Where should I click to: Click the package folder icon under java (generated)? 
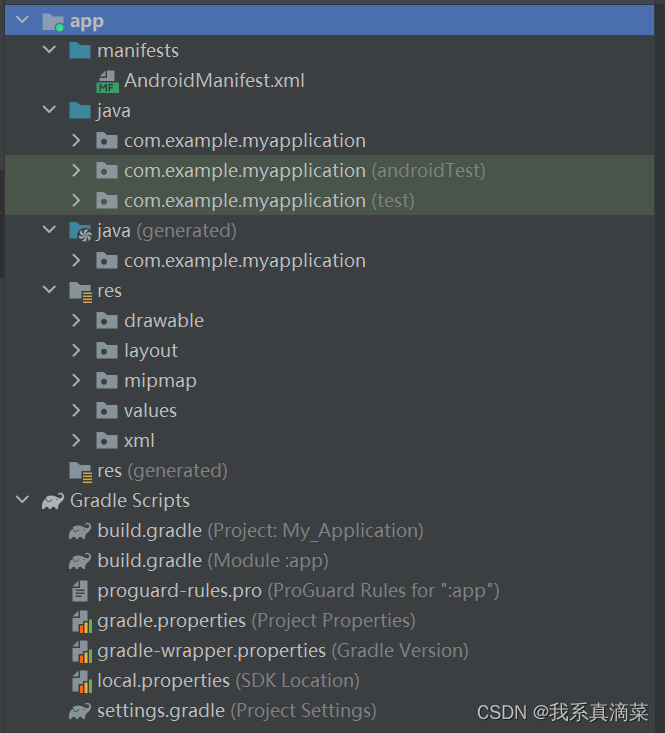(x=107, y=261)
